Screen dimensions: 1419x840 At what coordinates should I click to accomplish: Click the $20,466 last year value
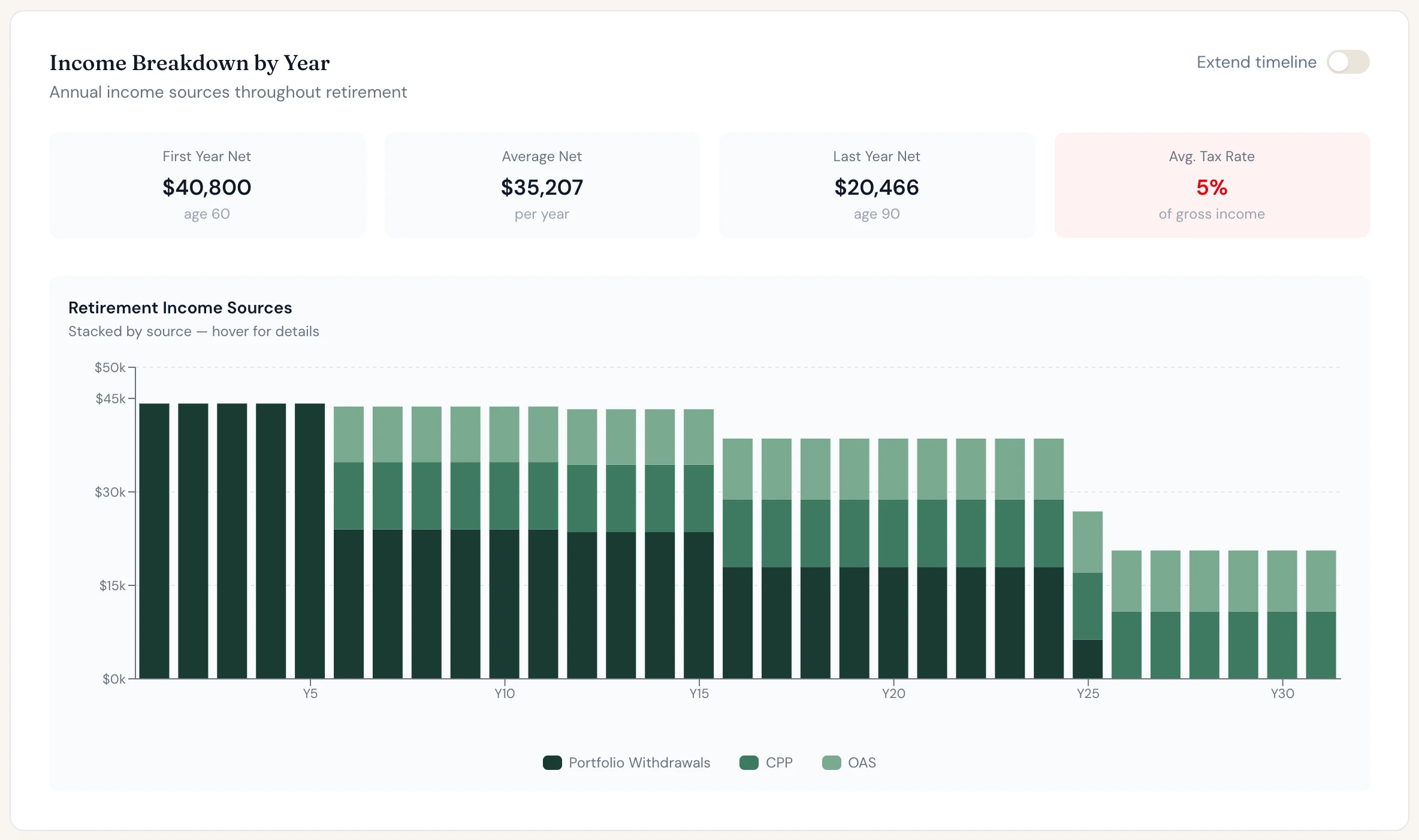(x=877, y=188)
